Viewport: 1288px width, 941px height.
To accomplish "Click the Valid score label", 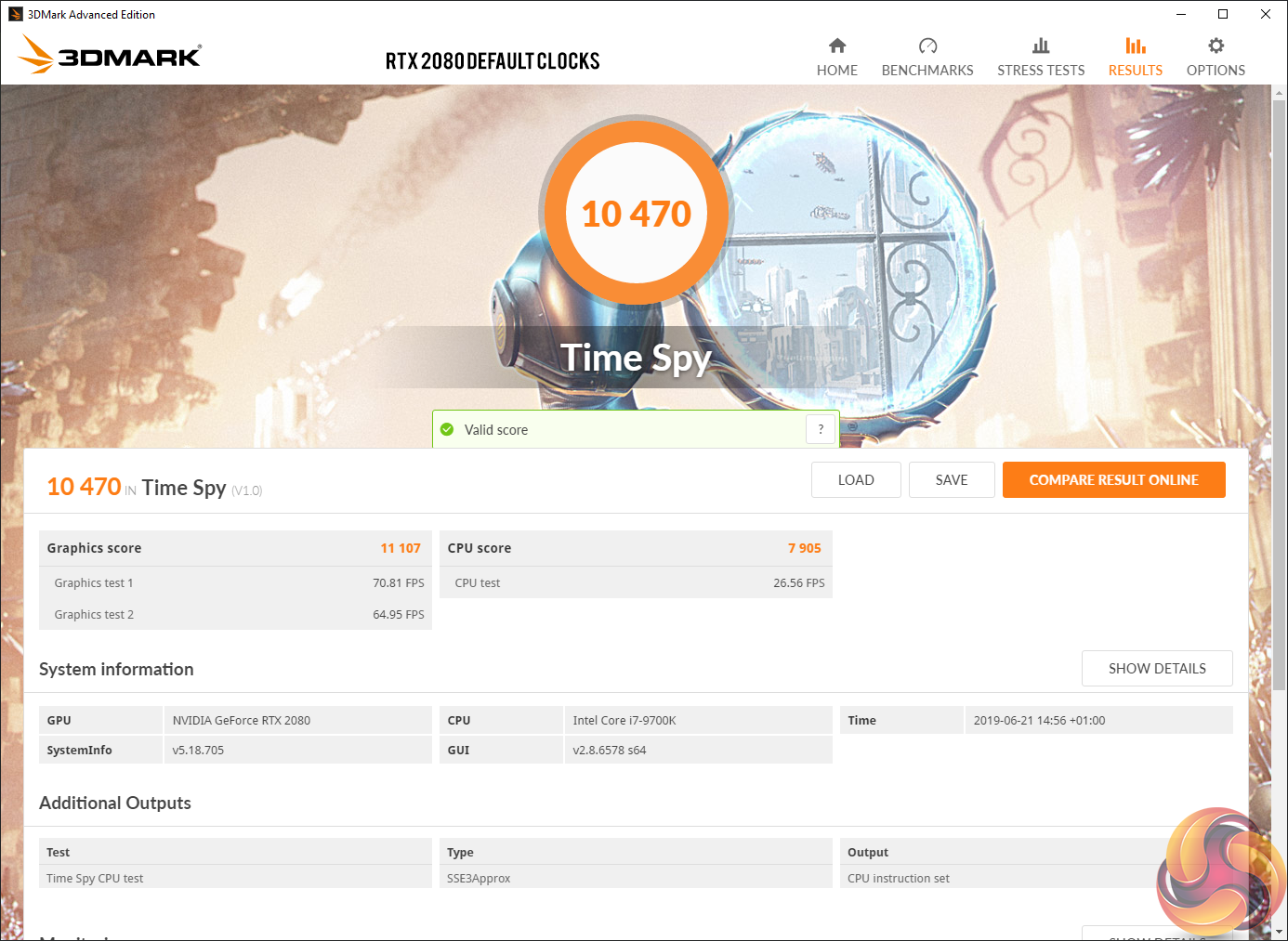I will coord(496,429).
